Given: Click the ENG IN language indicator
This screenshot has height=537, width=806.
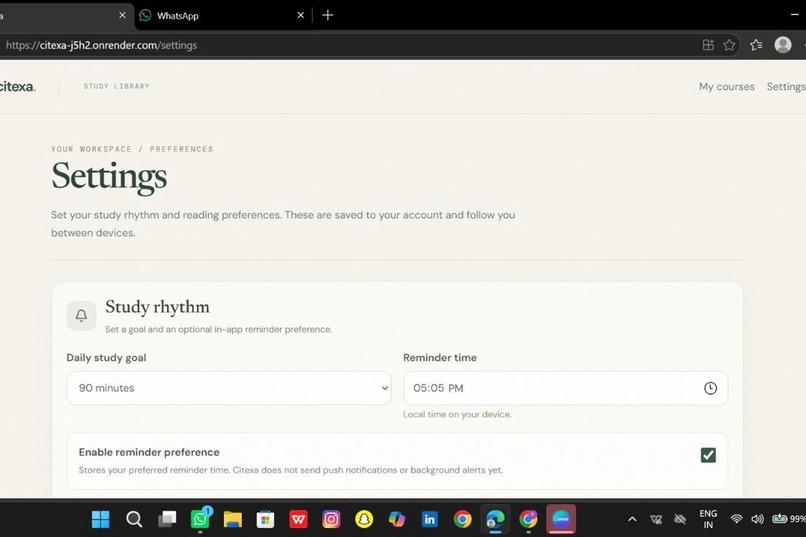Looking at the screenshot, I should (x=708, y=519).
